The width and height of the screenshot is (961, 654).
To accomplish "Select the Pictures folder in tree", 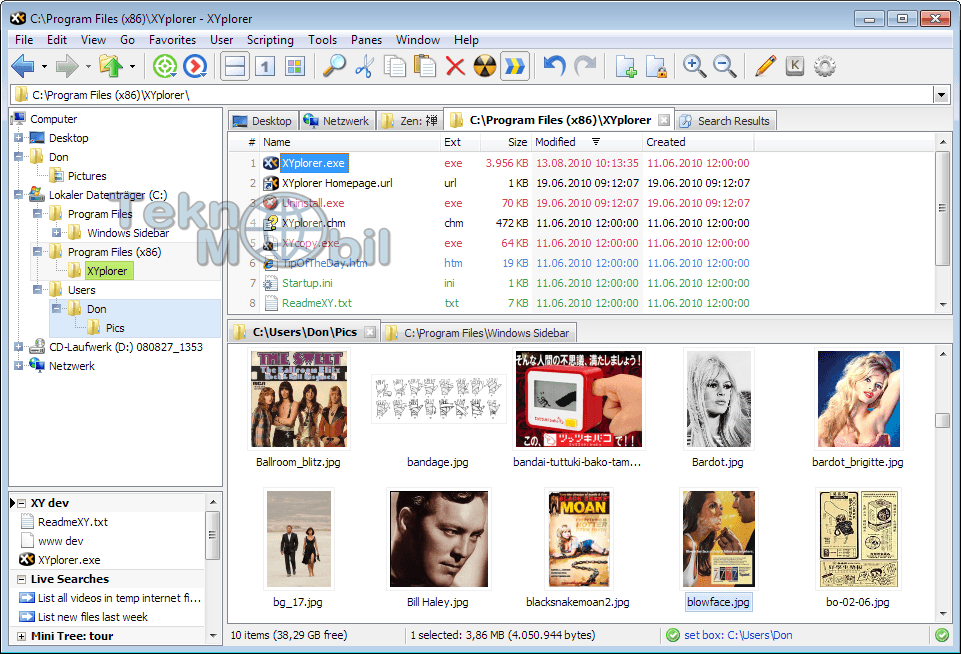I will 86,176.
